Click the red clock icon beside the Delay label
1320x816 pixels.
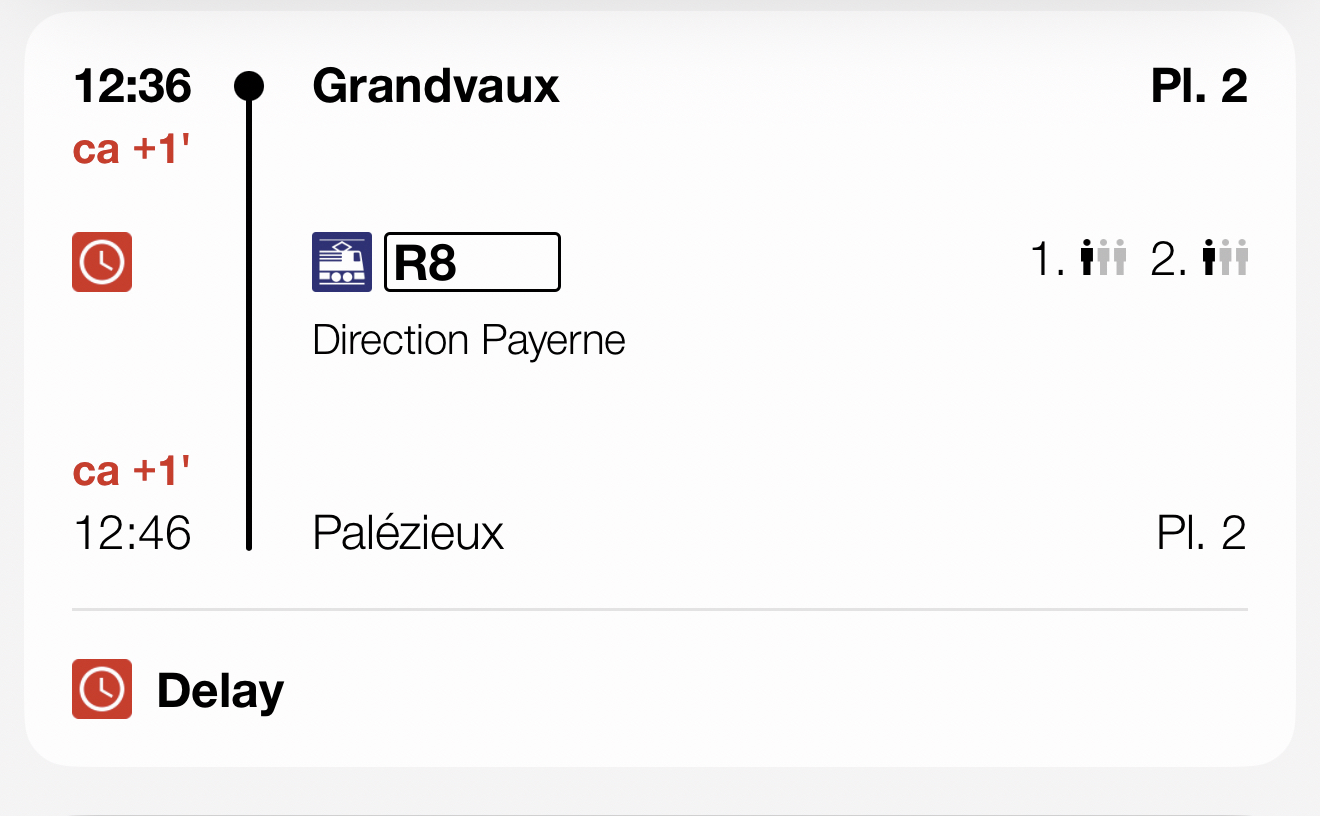point(102,689)
